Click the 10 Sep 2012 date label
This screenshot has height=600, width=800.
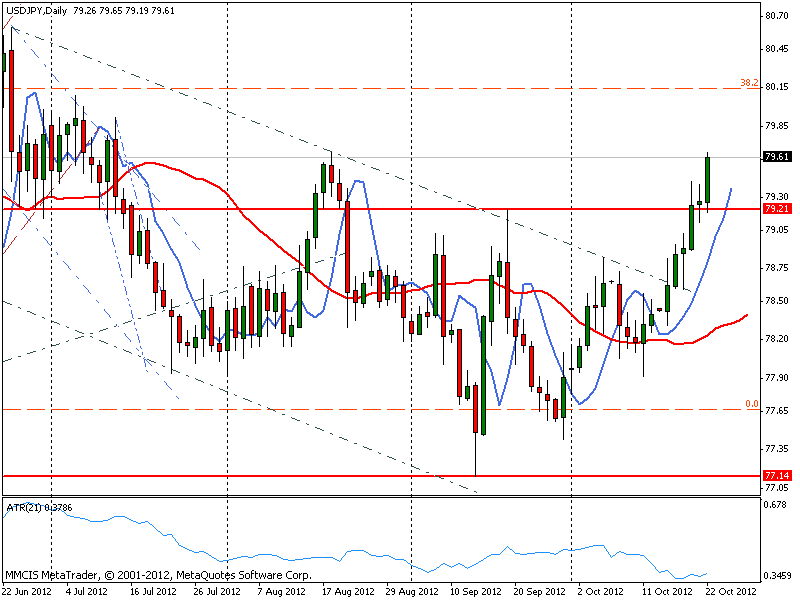point(476,591)
